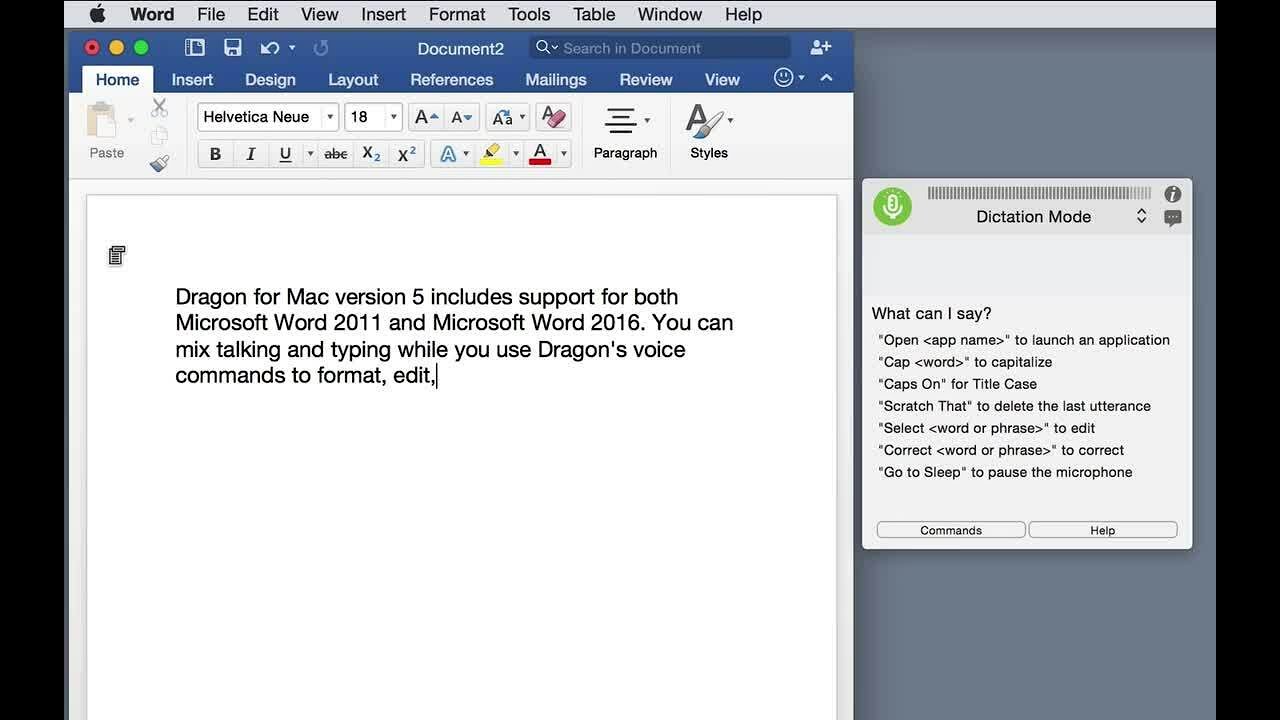Screen dimensions: 1280x720
Task: Switch to the Design tab
Action: [x=270, y=79]
